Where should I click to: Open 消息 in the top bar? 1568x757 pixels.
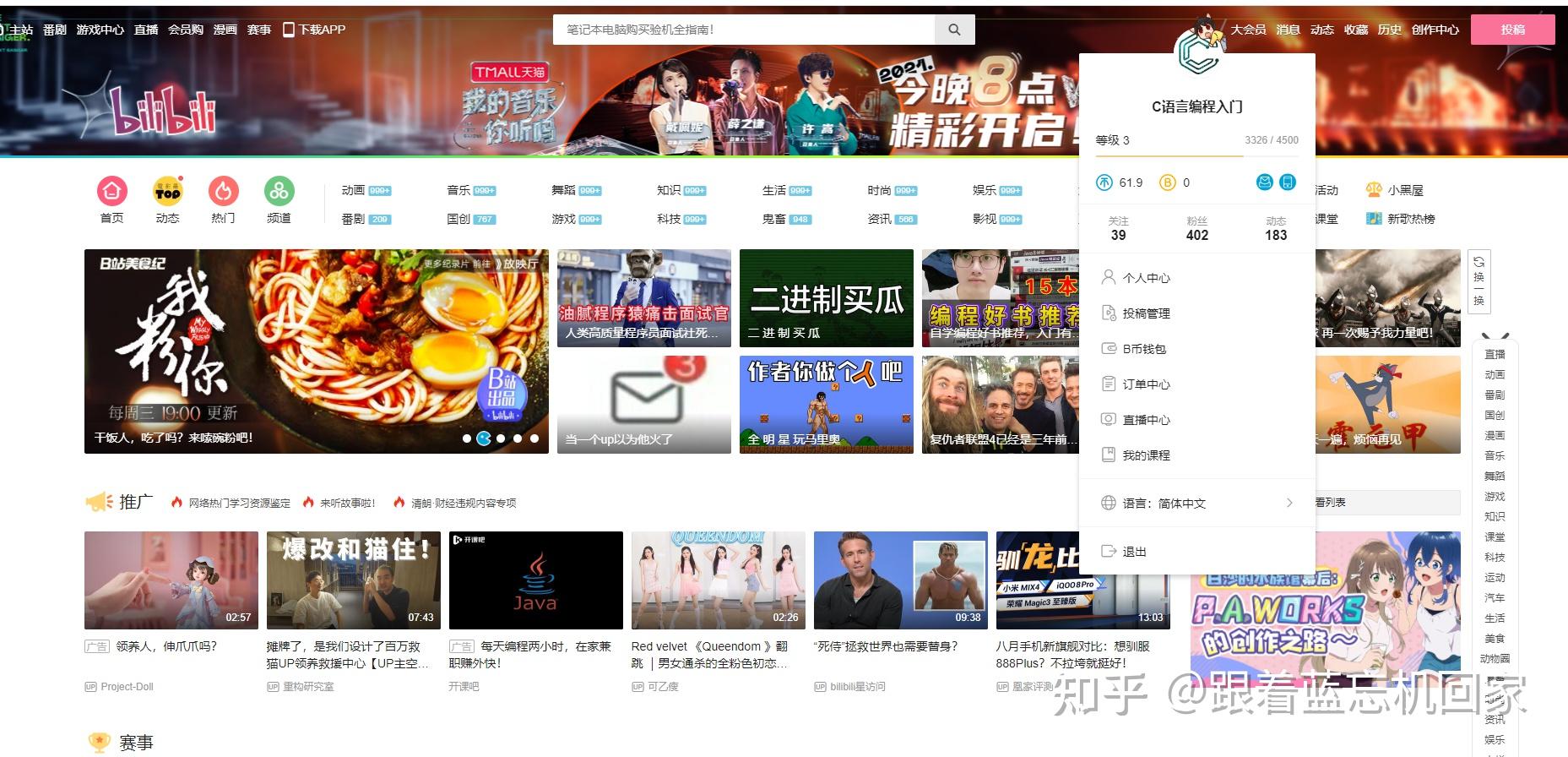click(x=1288, y=30)
